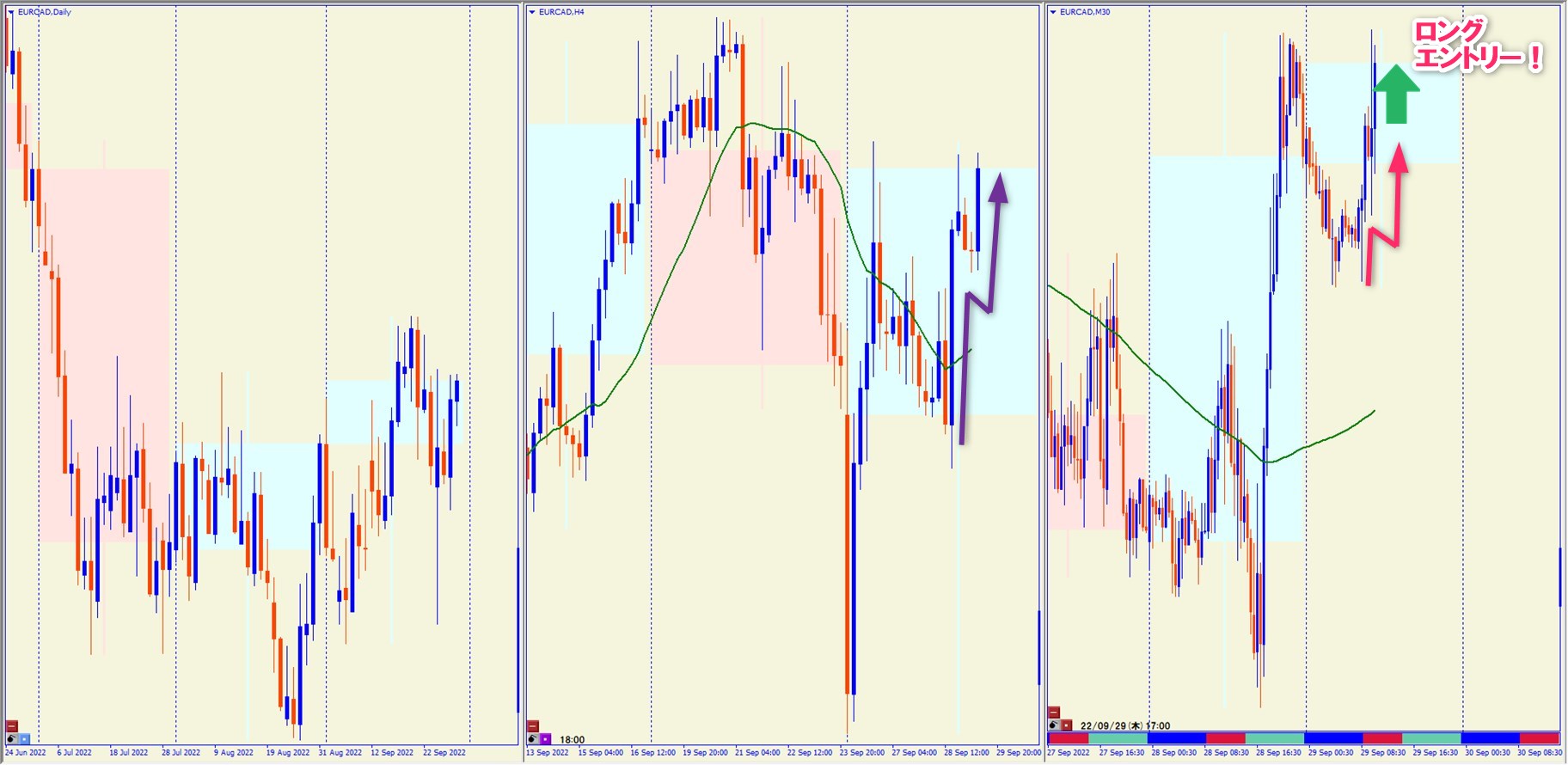Click the red minus button on Daily chart
This screenshot has width=1568, height=765.
(12, 726)
